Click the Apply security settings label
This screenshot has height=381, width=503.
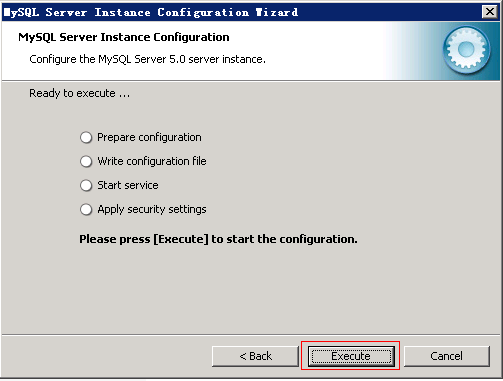[152, 209]
